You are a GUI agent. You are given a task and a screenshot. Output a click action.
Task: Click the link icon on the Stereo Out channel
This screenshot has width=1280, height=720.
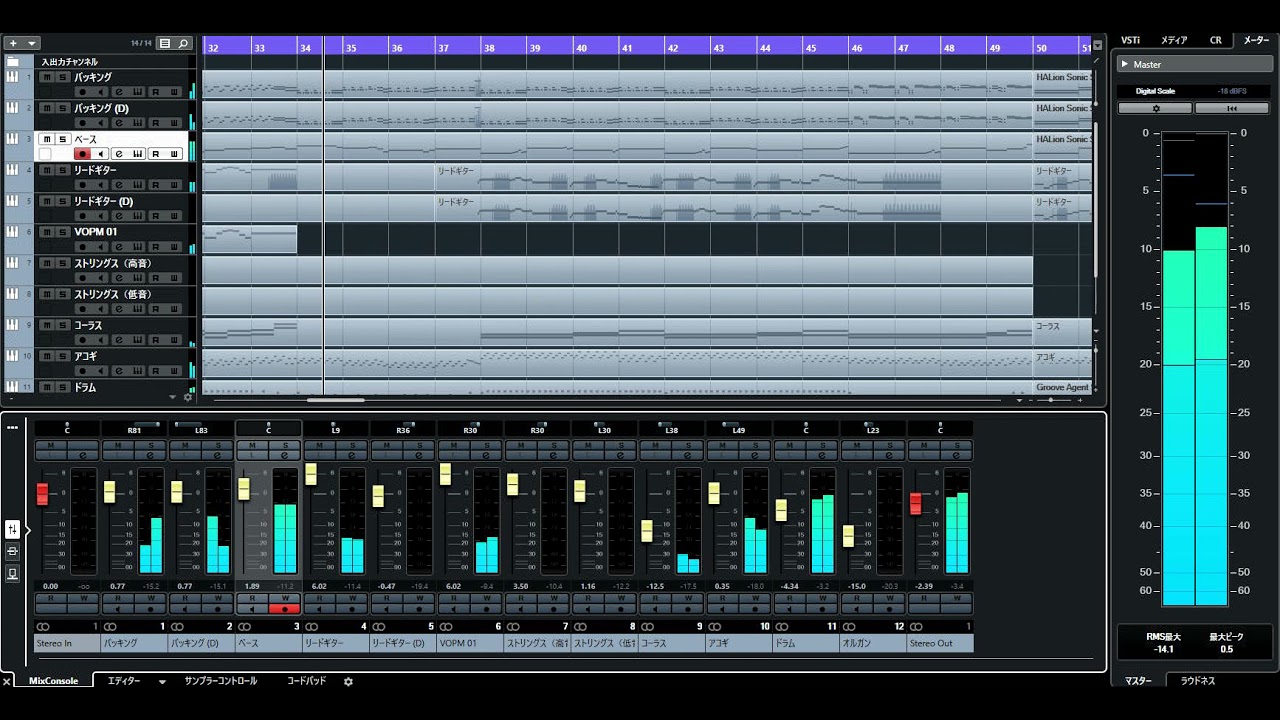click(x=914, y=627)
